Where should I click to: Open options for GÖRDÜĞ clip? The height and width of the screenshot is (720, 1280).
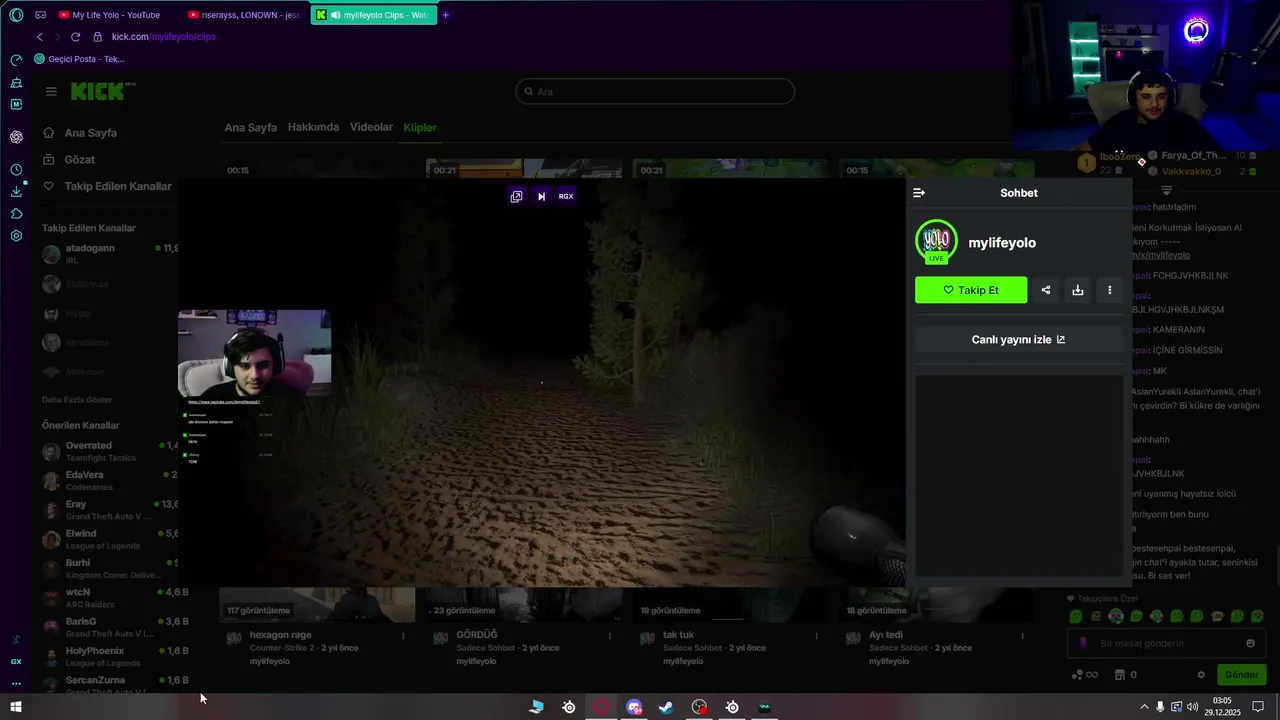click(610, 636)
